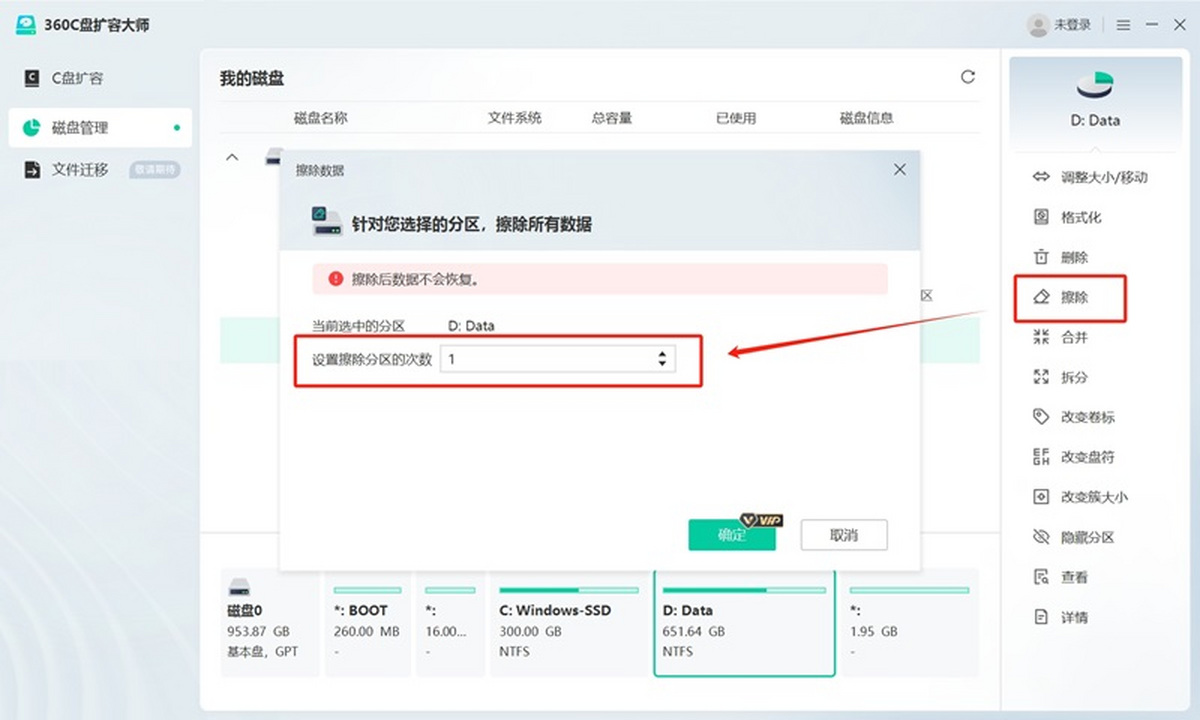The height and width of the screenshot is (720, 1200).
Task: Click the erase count input field
Action: 558,359
